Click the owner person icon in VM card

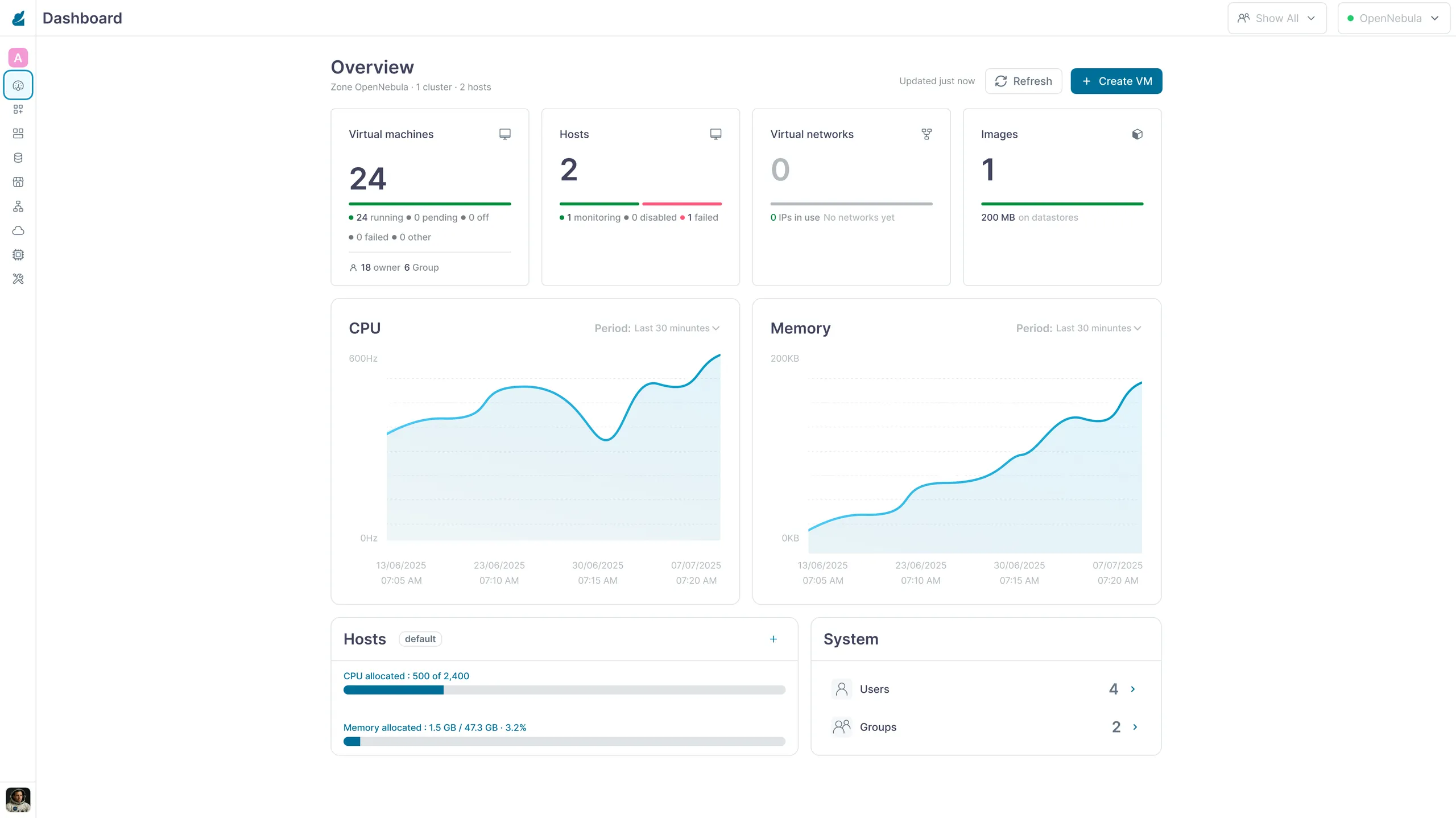point(353,267)
